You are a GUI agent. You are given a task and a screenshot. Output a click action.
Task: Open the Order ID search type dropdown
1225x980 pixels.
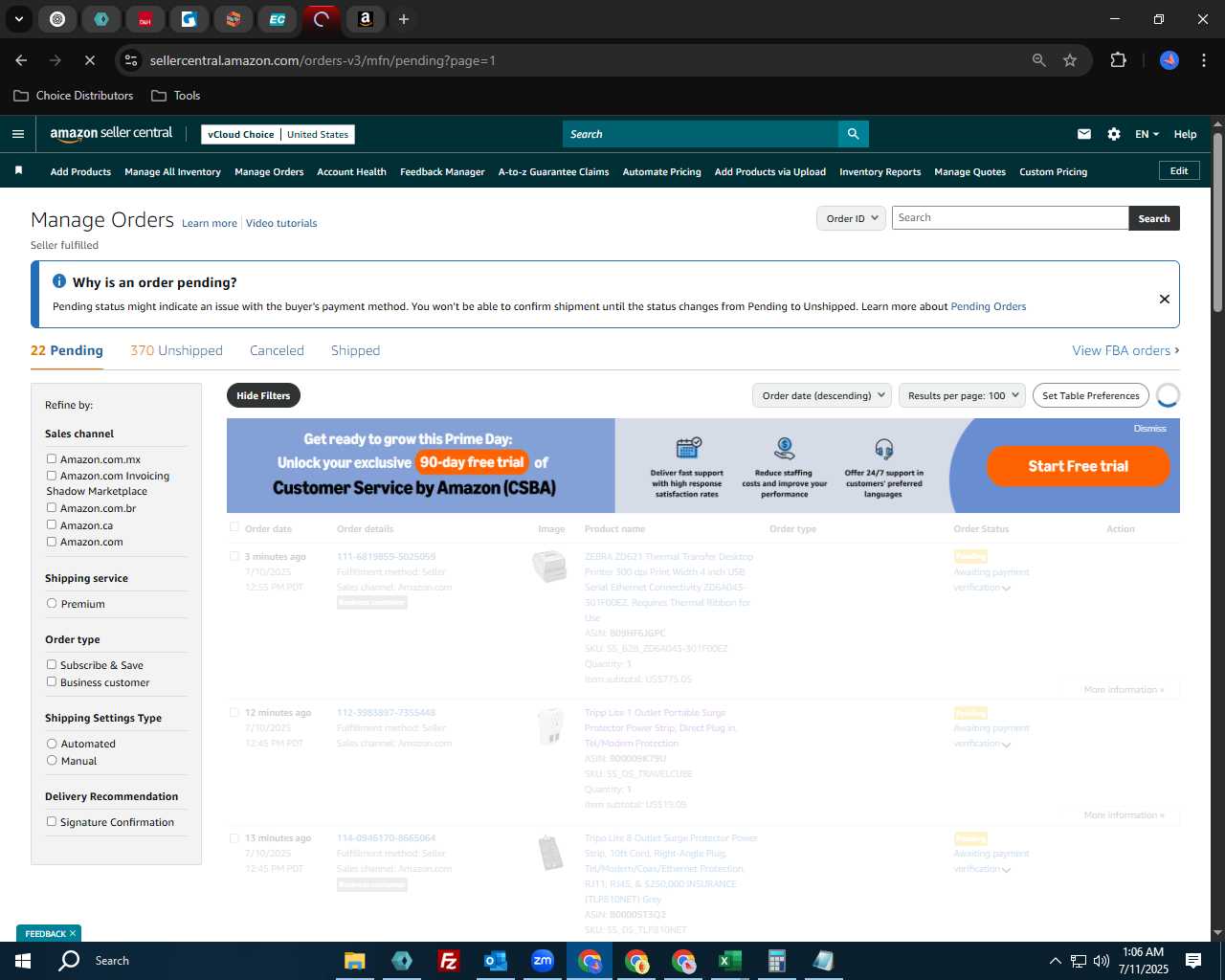[850, 218]
